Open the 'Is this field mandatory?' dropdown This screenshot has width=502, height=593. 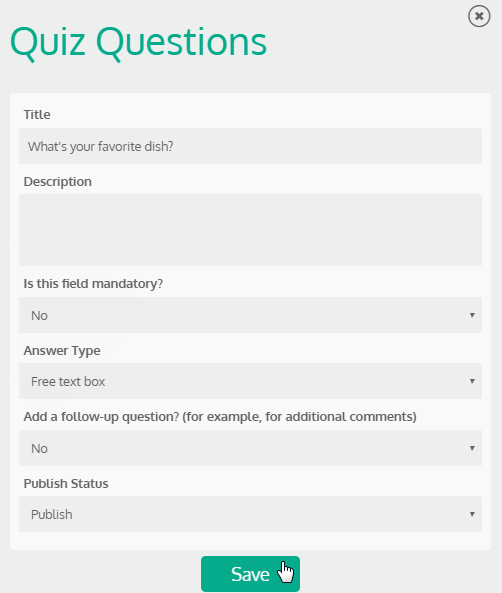tap(250, 315)
